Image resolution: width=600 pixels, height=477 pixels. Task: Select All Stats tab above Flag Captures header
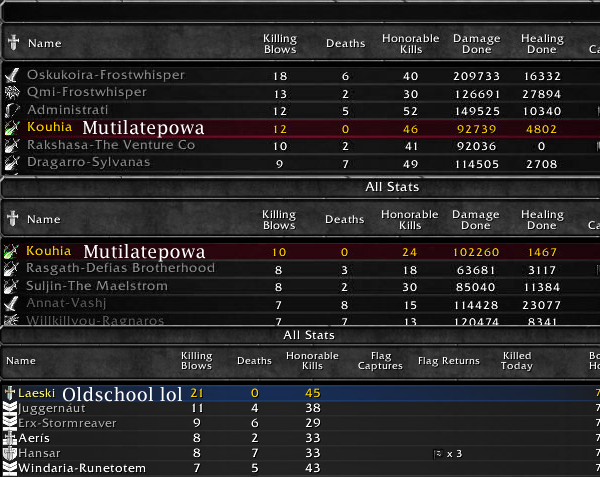[x=307, y=335]
